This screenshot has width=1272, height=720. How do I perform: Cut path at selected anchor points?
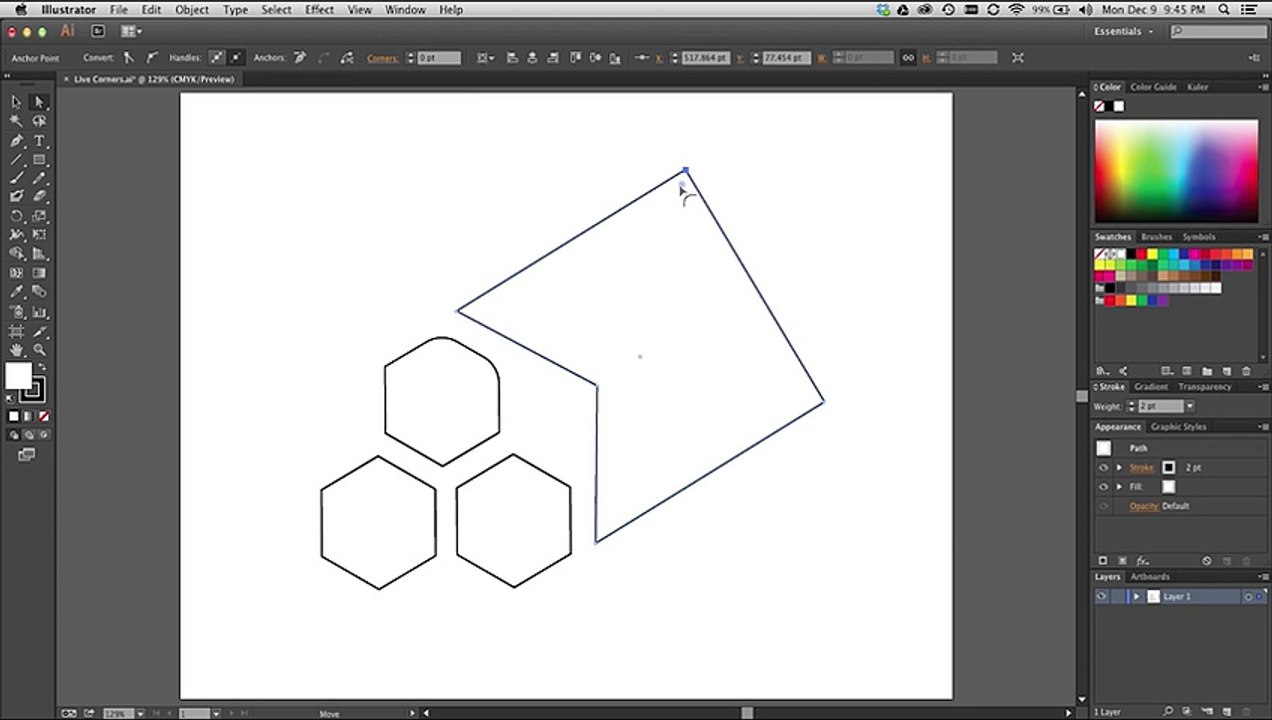coord(346,58)
